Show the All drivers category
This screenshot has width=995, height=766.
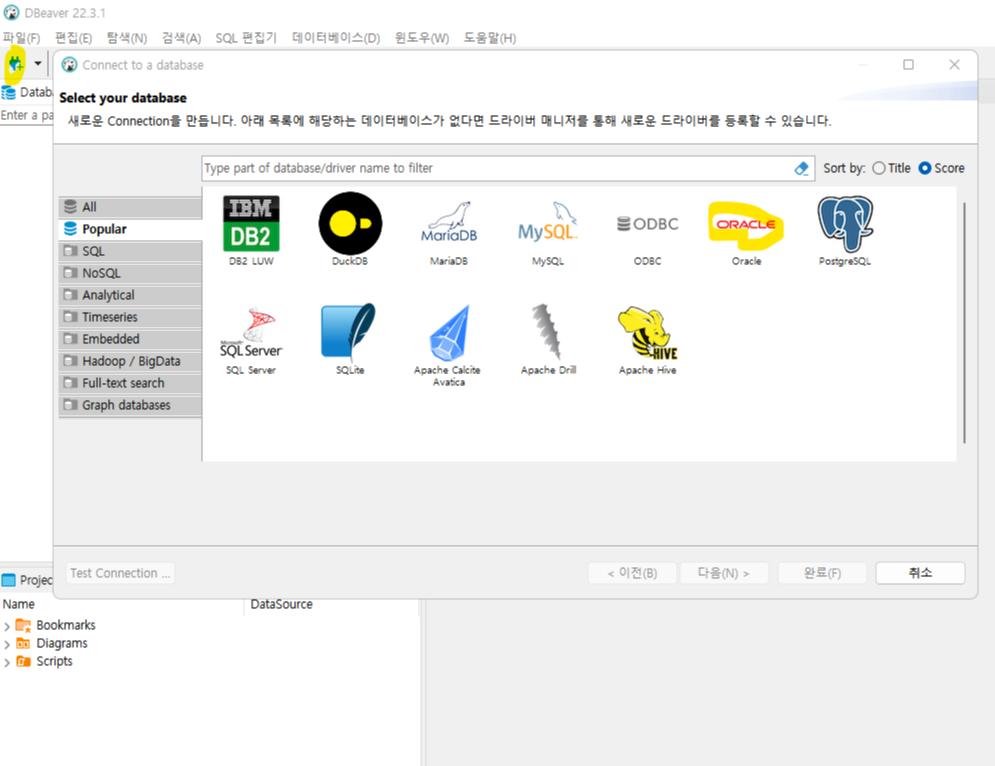click(x=130, y=207)
